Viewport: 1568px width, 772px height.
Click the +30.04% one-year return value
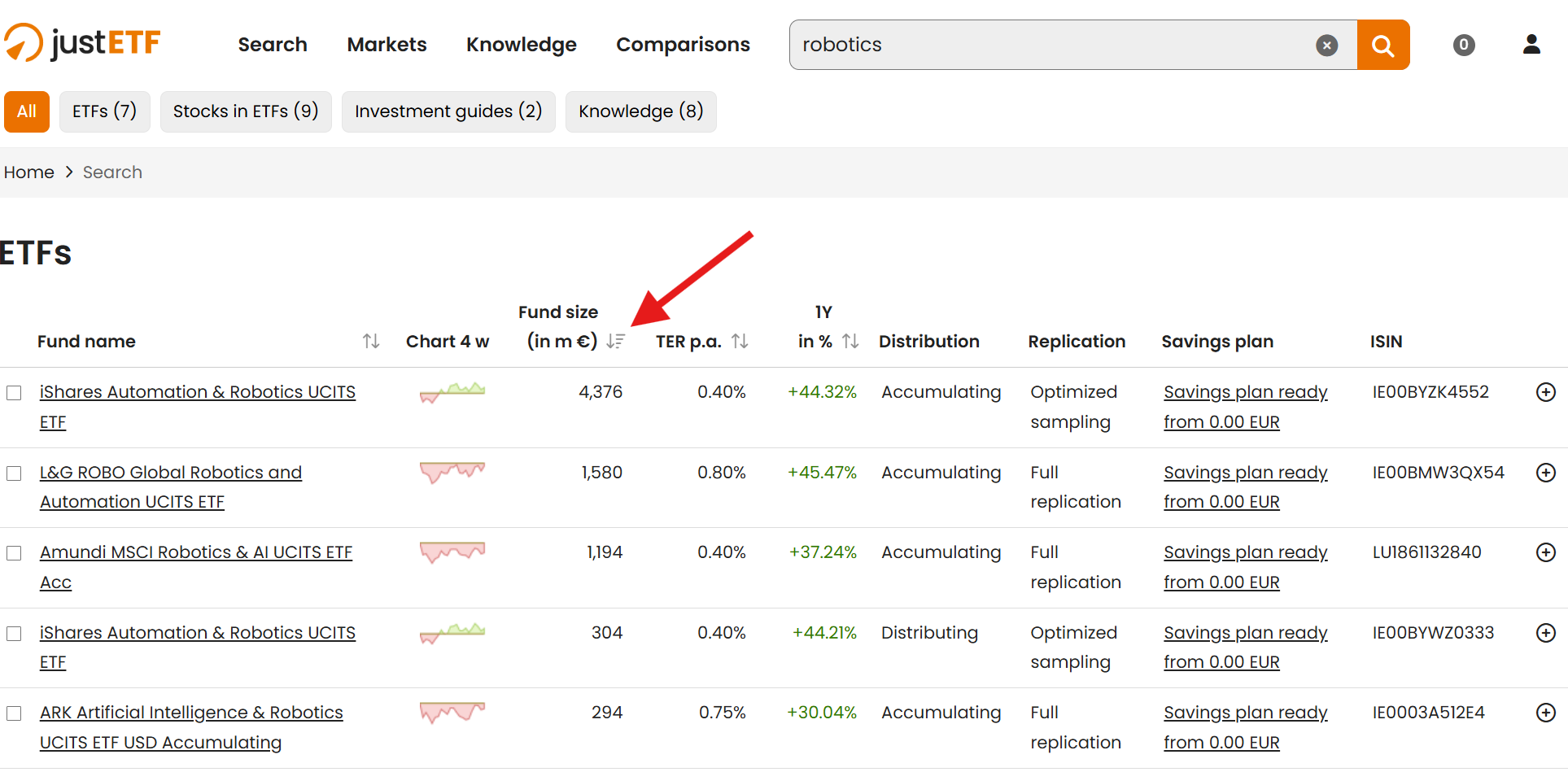pyautogui.click(x=822, y=713)
